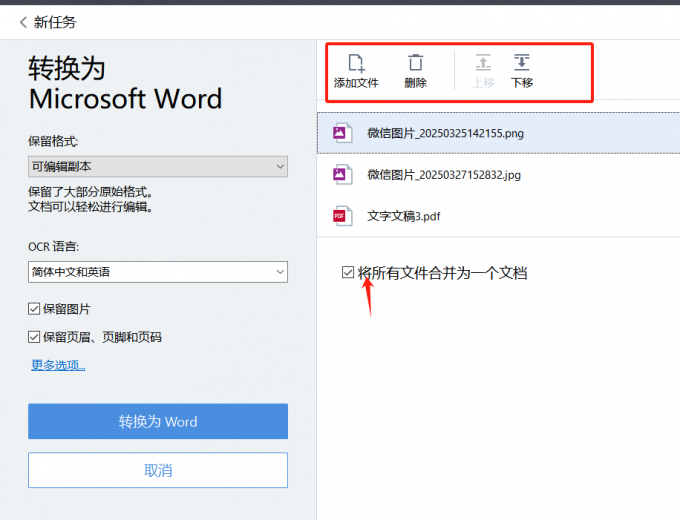
Task: Select file 文字文稿3.pdf
Action: 499,216
